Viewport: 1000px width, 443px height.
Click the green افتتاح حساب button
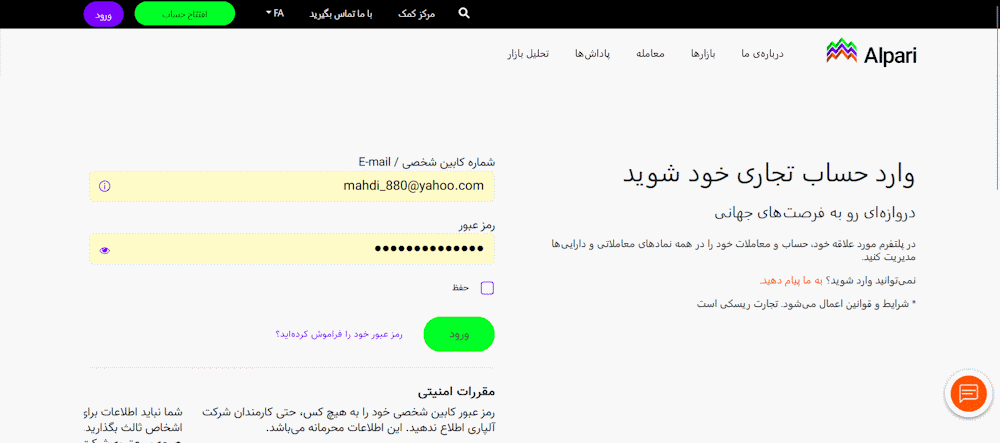(185, 13)
